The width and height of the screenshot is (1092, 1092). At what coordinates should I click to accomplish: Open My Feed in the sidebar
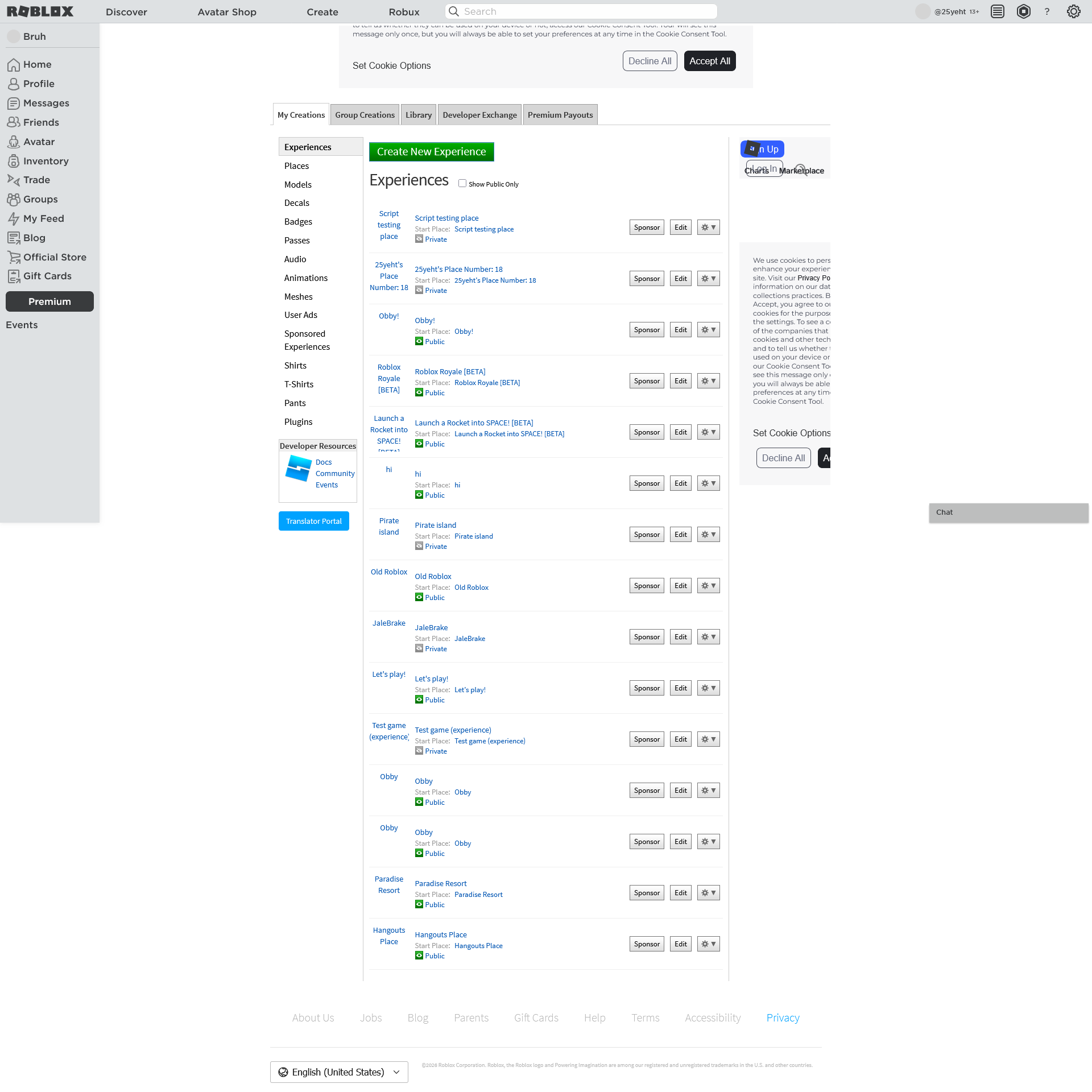[43, 218]
